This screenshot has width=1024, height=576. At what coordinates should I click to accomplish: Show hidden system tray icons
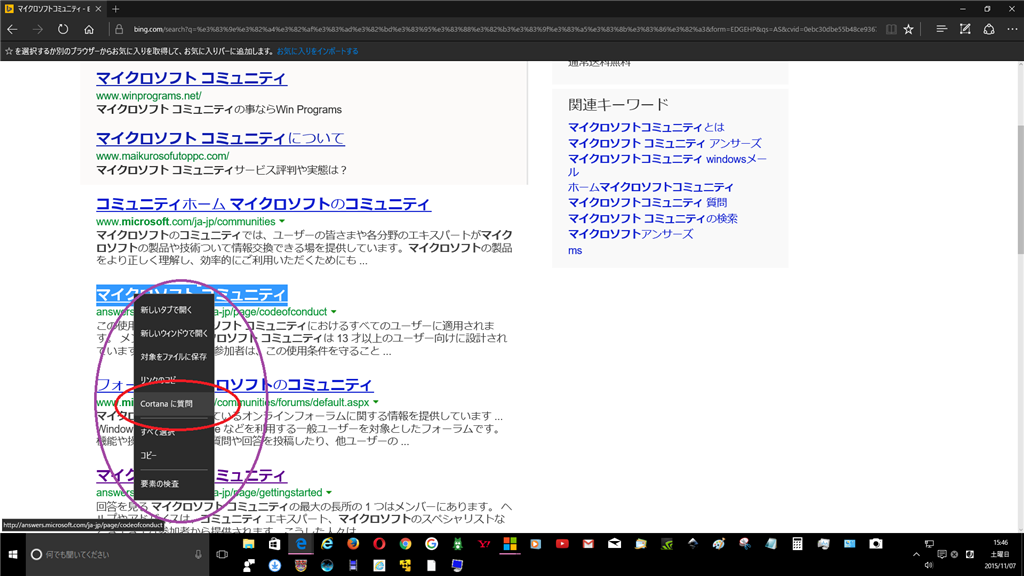[916, 554]
